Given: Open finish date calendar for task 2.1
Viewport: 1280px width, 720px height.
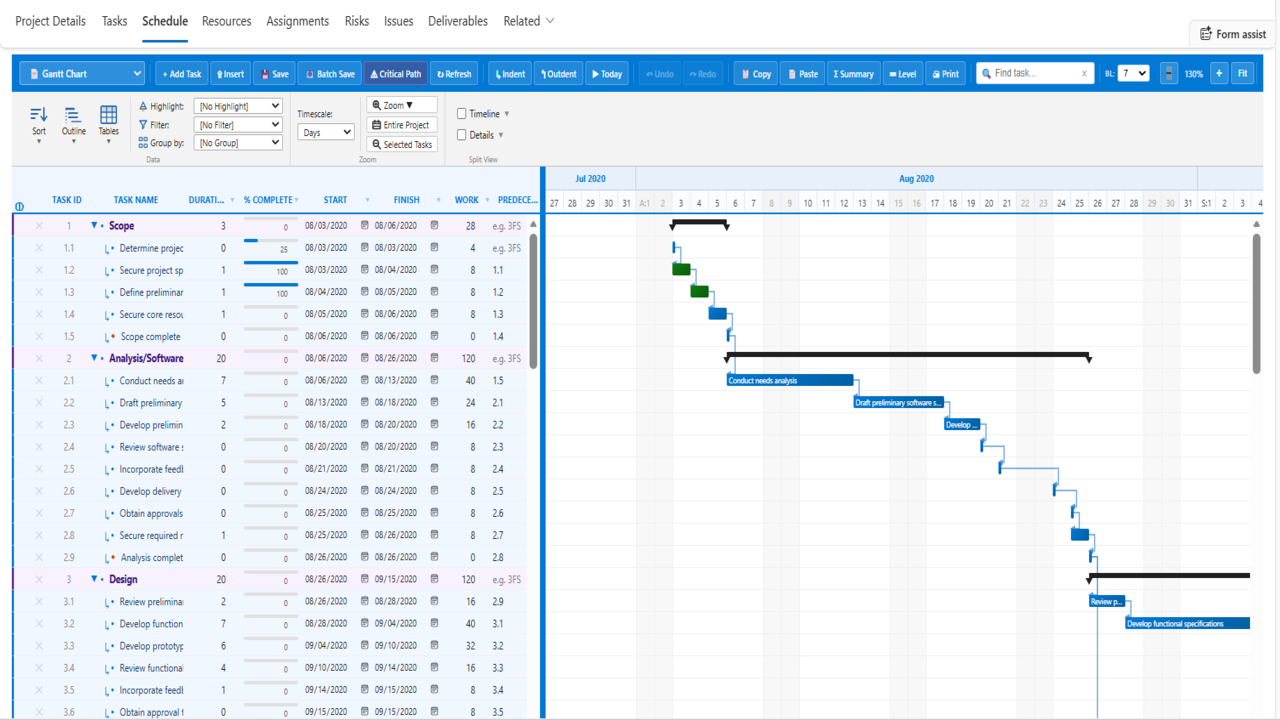Looking at the screenshot, I should coord(434,381).
